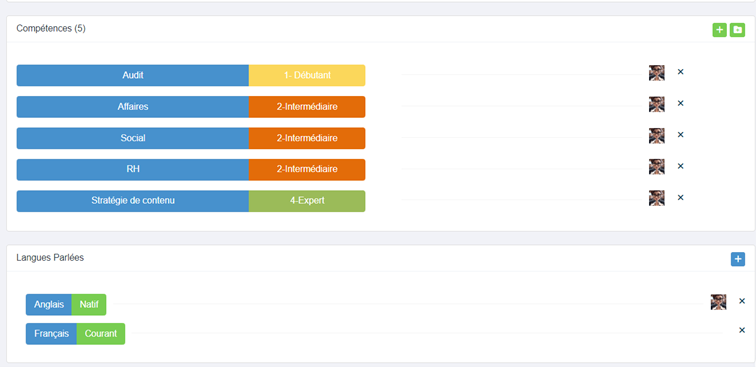The image size is (756, 367).
Task: Click the 4-Expert level badge
Action: pos(307,201)
